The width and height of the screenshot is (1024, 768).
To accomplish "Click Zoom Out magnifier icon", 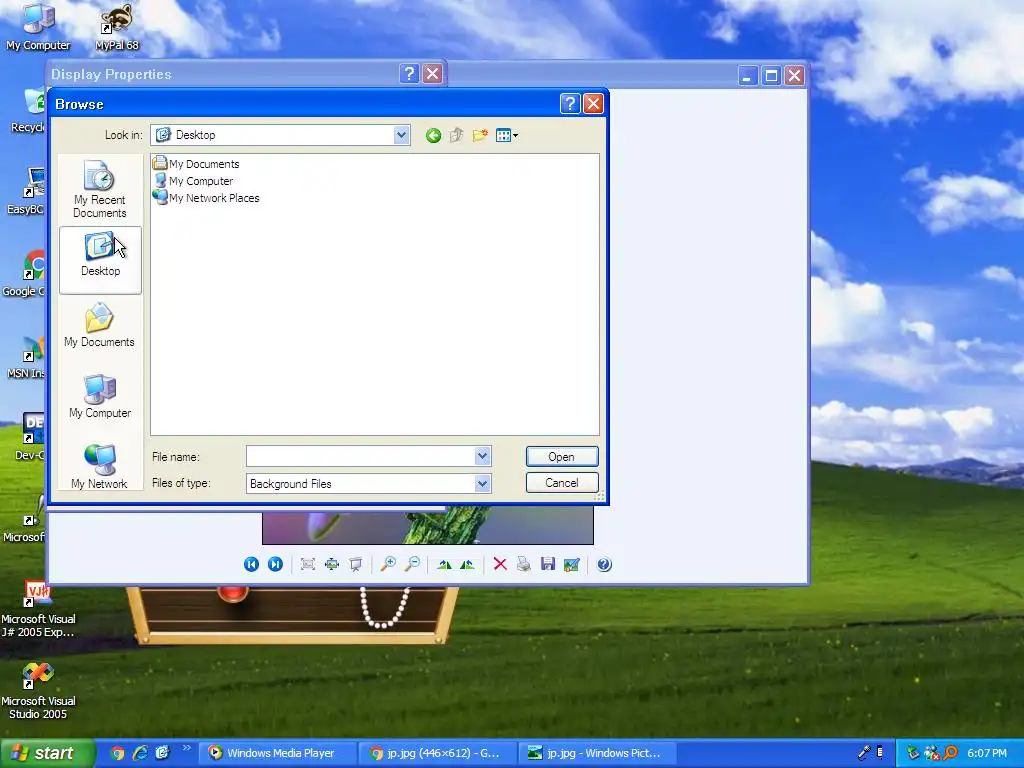I will pyautogui.click(x=412, y=564).
